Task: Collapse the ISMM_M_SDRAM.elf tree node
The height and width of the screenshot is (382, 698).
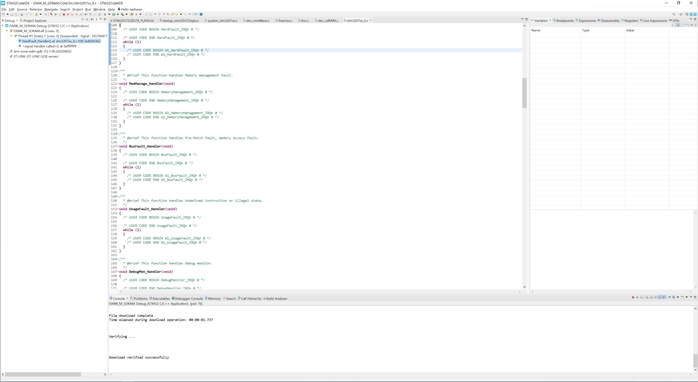Action: pyautogui.click(x=7, y=31)
